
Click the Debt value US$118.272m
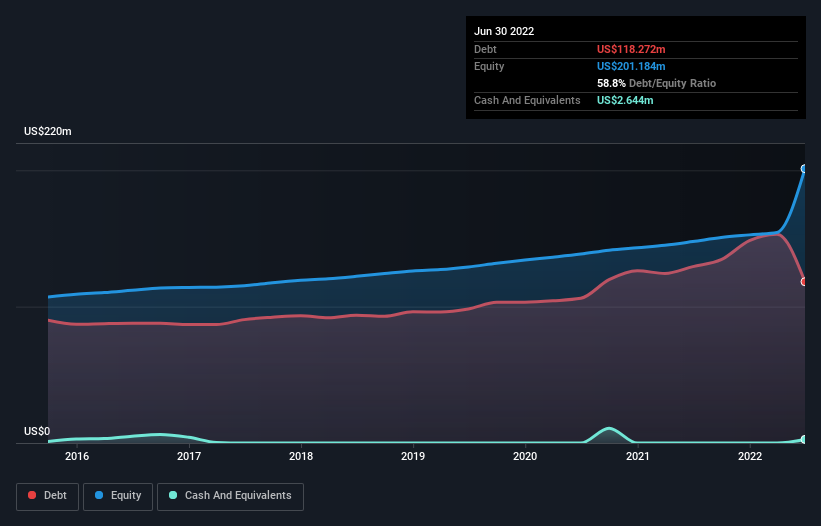(x=631, y=49)
